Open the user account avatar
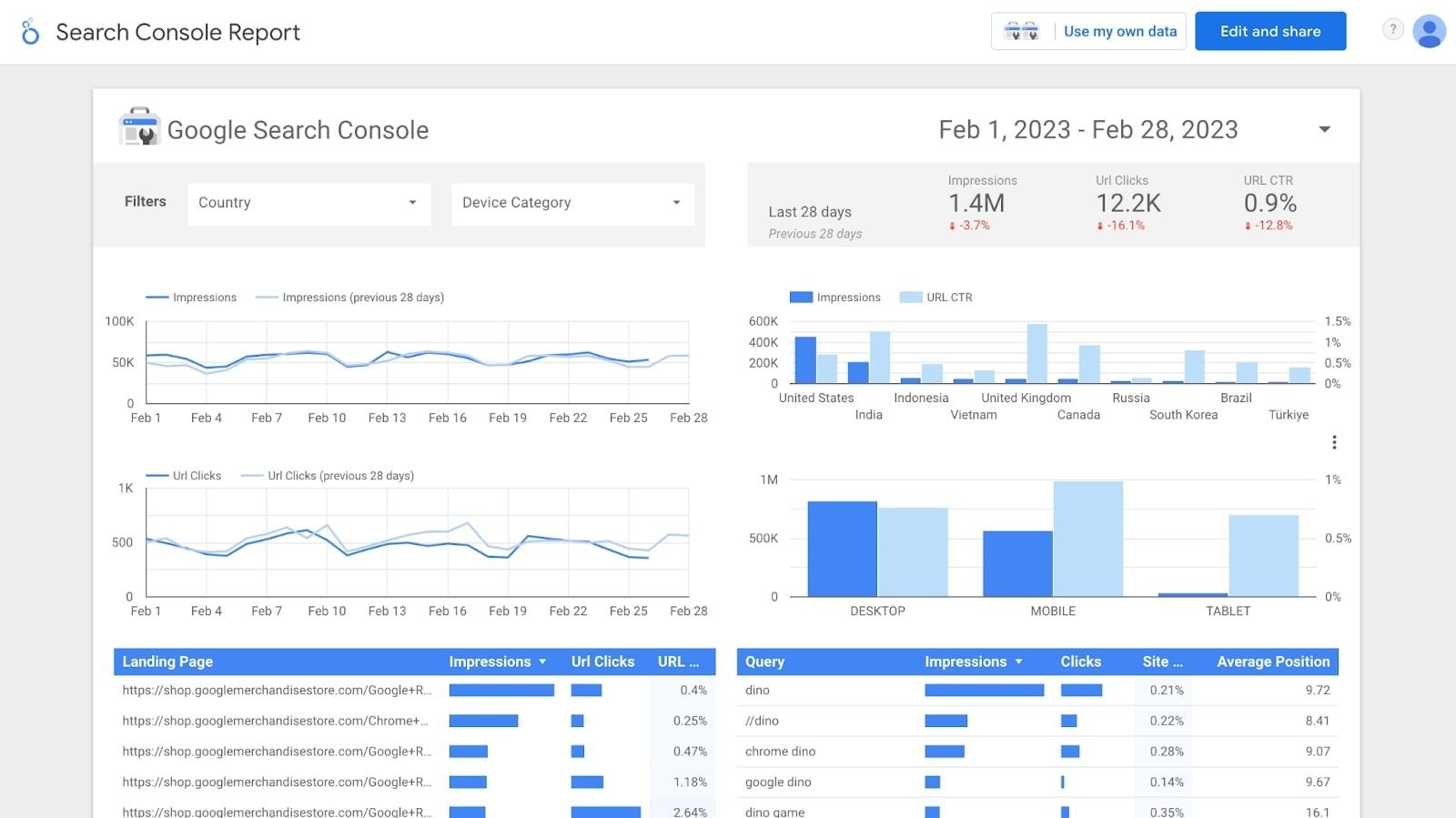Viewport: 1456px width, 818px height. [x=1429, y=31]
